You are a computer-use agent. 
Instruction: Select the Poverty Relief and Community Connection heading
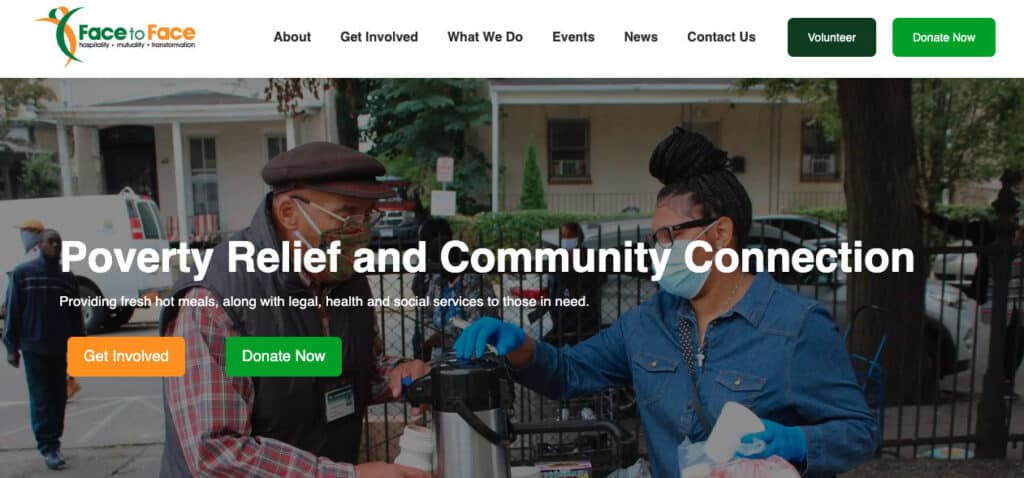point(487,257)
